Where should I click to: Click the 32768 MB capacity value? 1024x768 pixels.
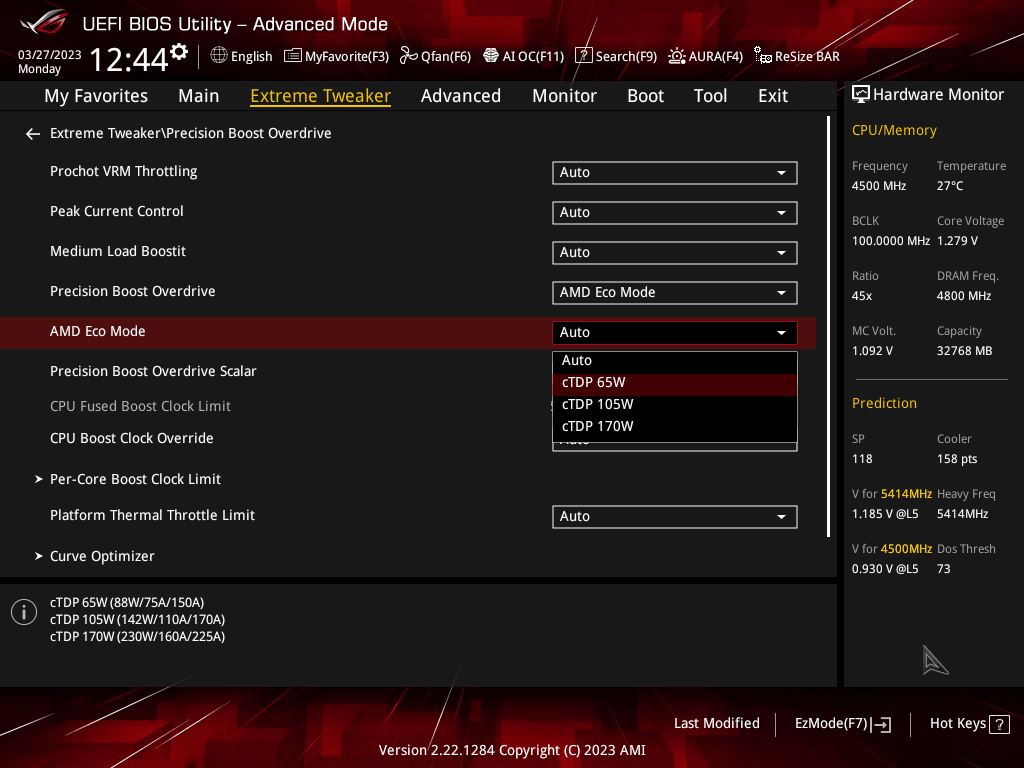[x=964, y=351]
